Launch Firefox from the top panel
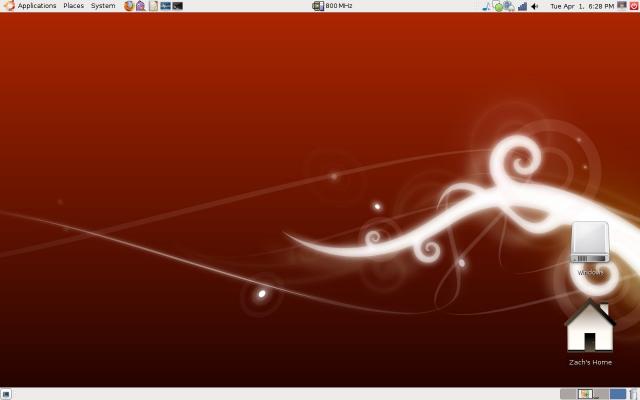640x400 pixels. click(129, 6)
